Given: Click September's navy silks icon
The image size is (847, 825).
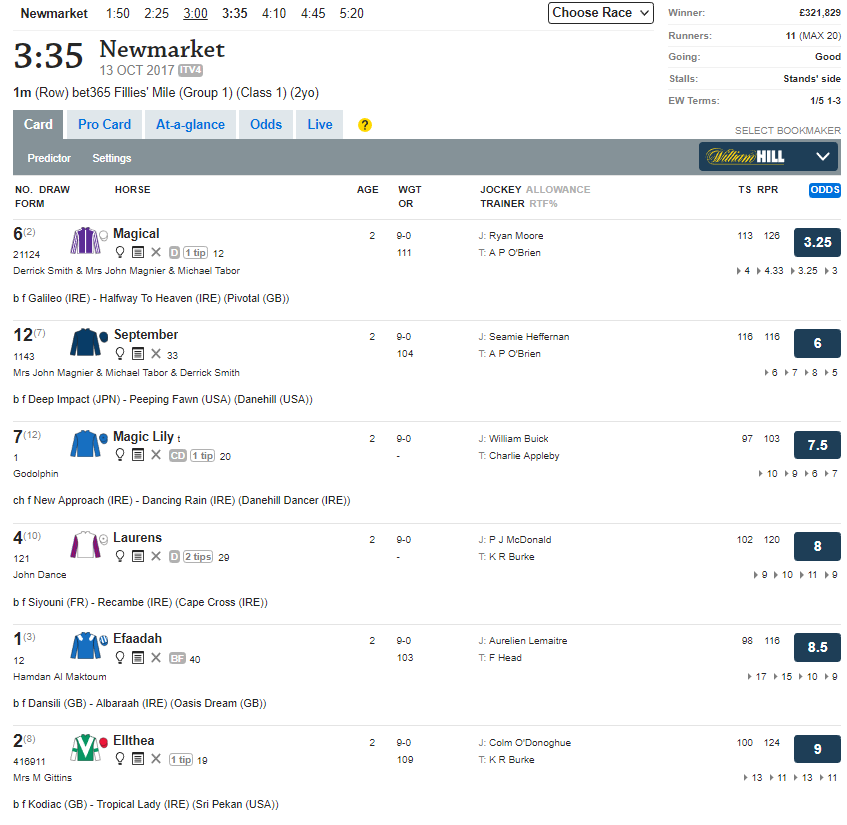Looking at the screenshot, I should click(x=85, y=342).
